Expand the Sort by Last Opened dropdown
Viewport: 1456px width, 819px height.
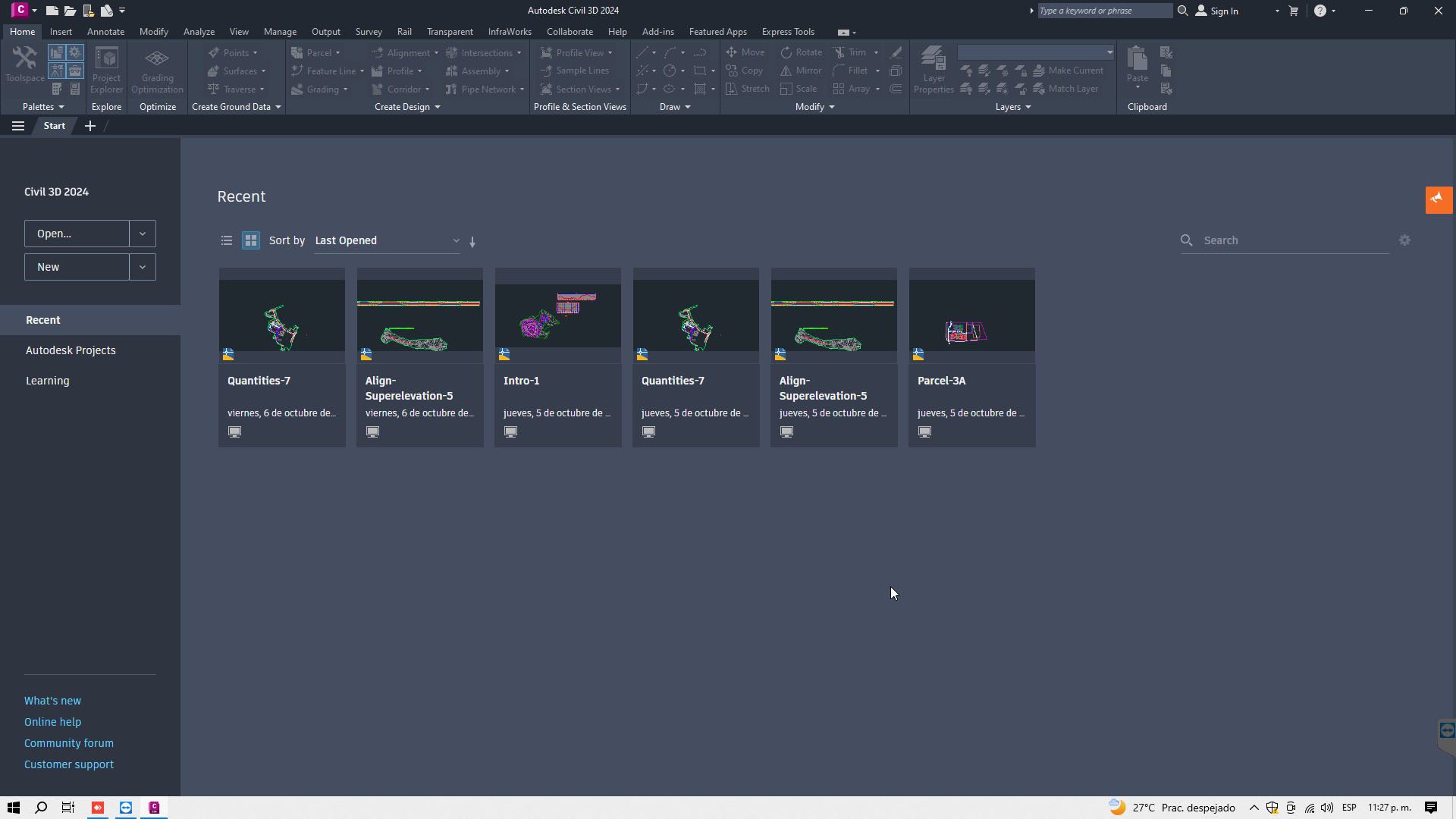click(387, 241)
